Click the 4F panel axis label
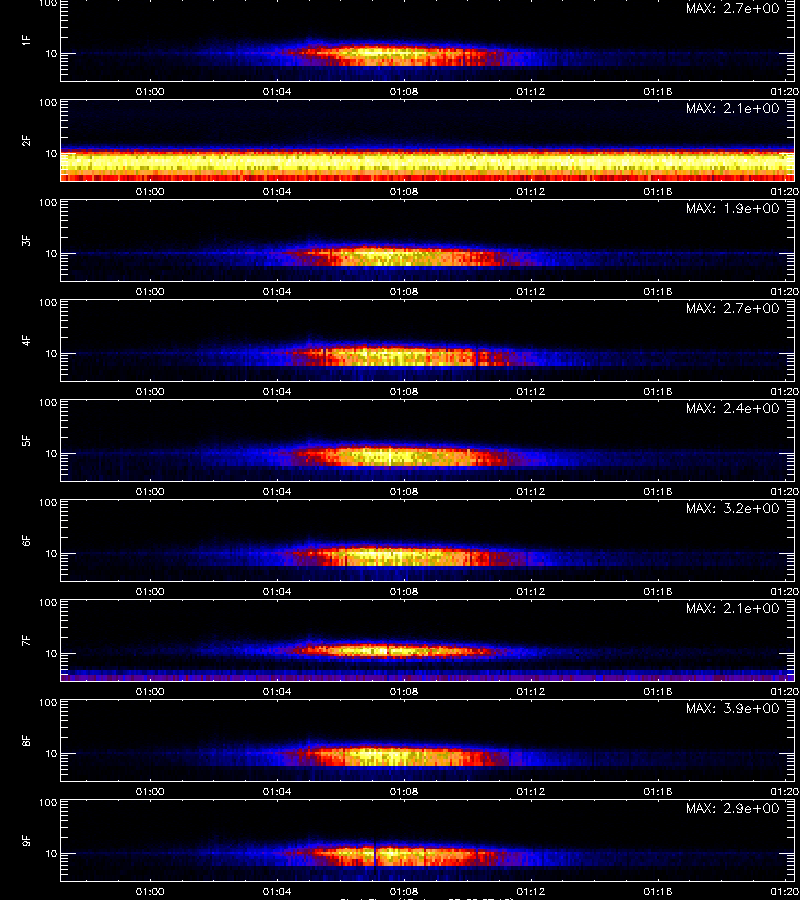800x900 pixels. pyautogui.click(x=26, y=340)
